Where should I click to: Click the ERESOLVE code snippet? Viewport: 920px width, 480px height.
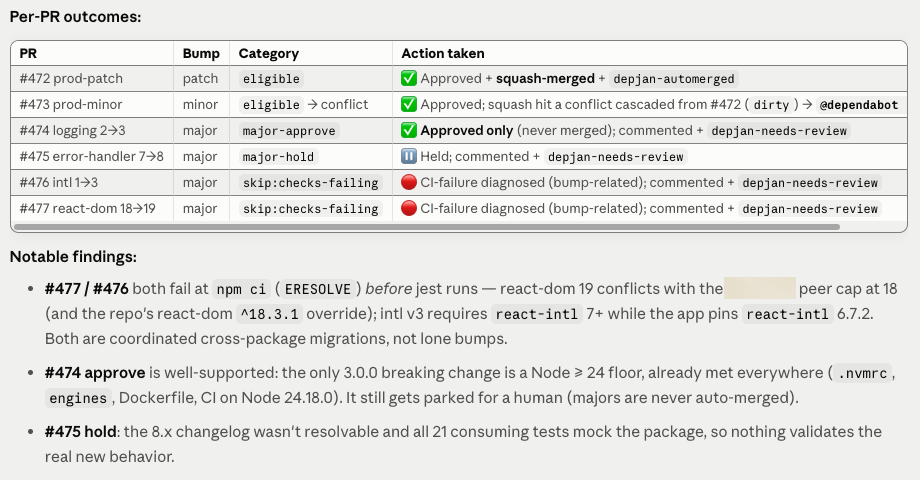click(317, 289)
